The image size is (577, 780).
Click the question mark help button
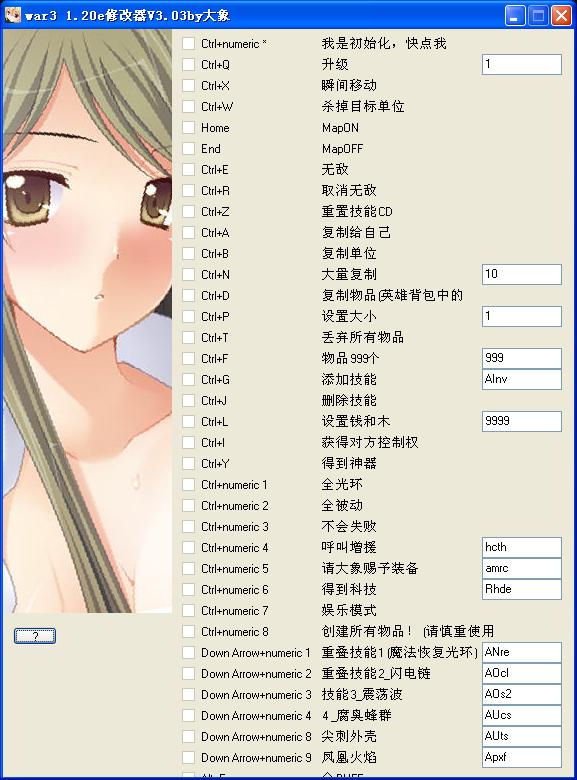coord(35,636)
